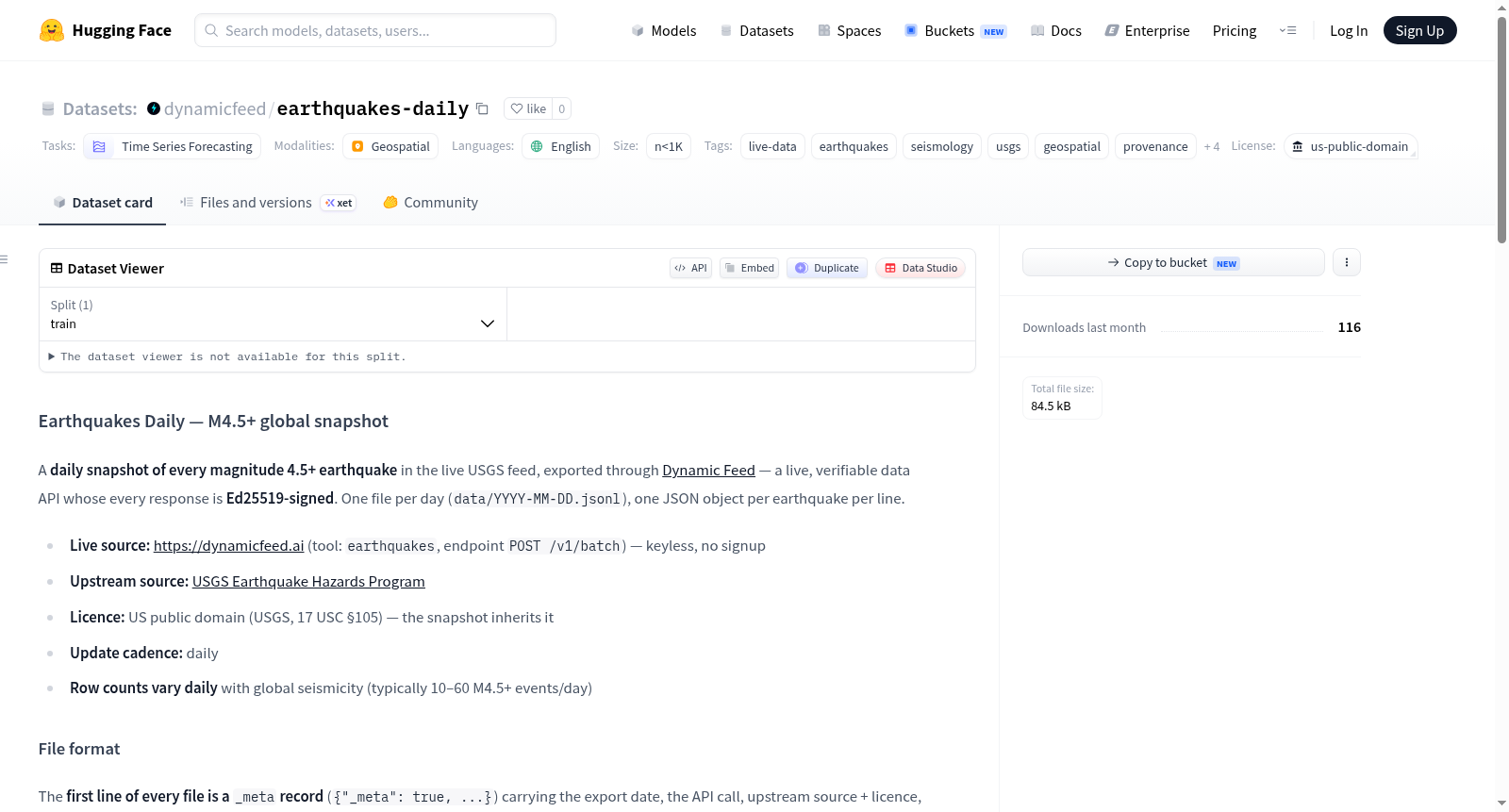Screen dimensions: 1509x812
Task: Click the downloads count 116
Action: point(1350,327)
